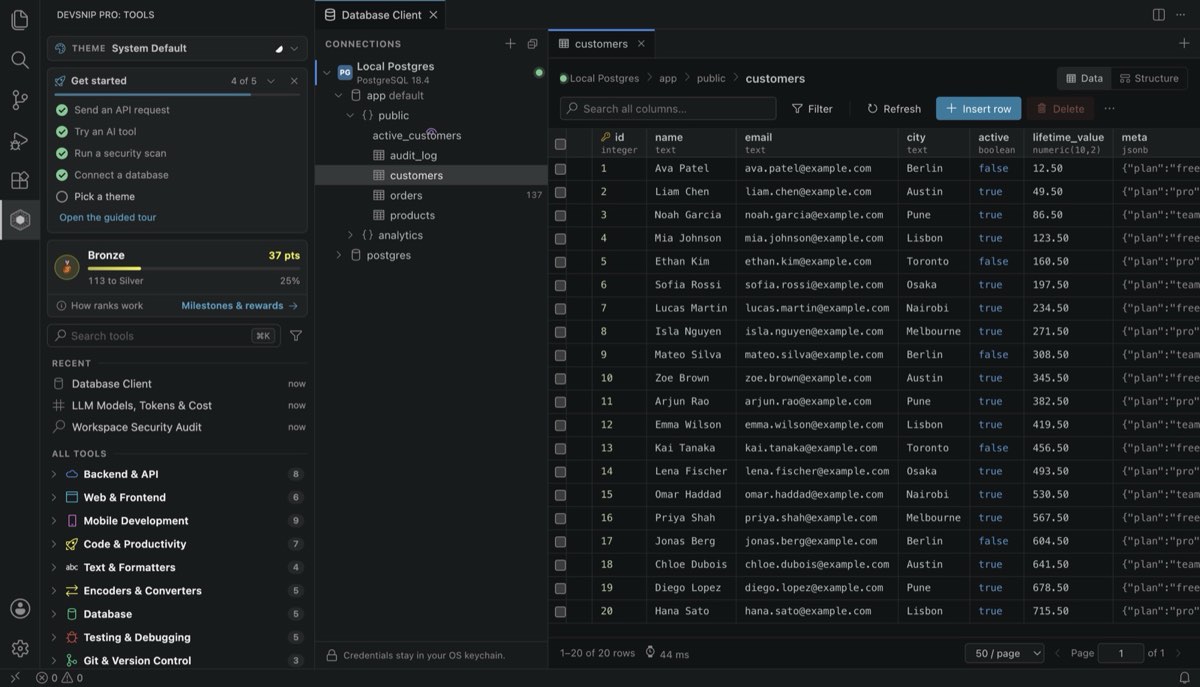The width and height of the screenshot is (1200, 687).
Task: Click the remote window icon in status bar
Action: tap(14, 678)
